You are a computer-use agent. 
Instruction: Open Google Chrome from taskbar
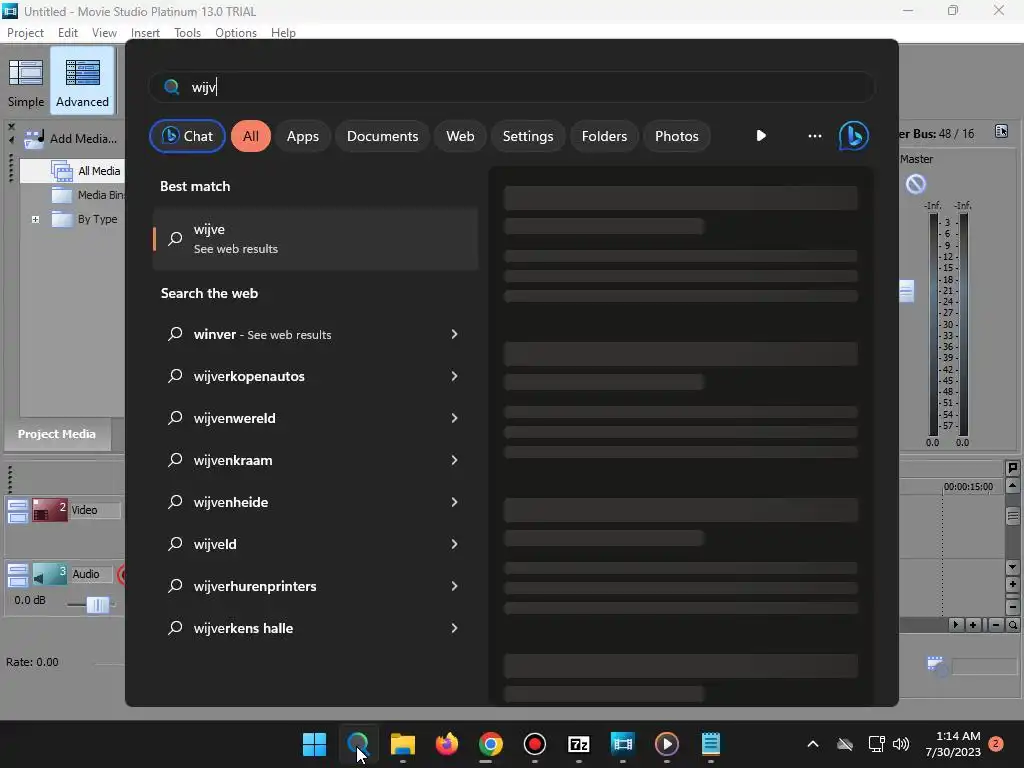[490, 744]
